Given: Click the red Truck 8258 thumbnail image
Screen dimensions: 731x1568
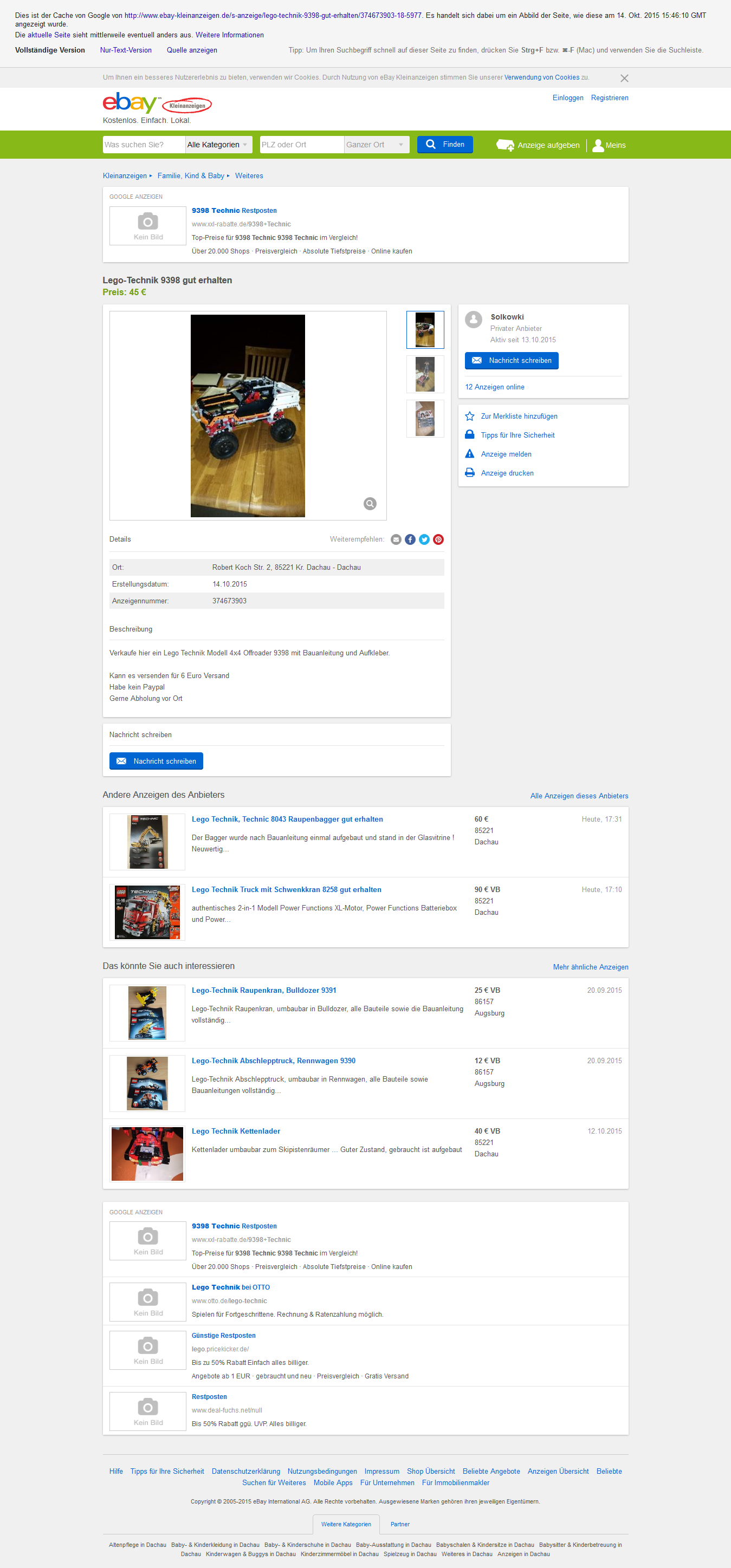Looking at the screenshot, I should tap(147, 912).
